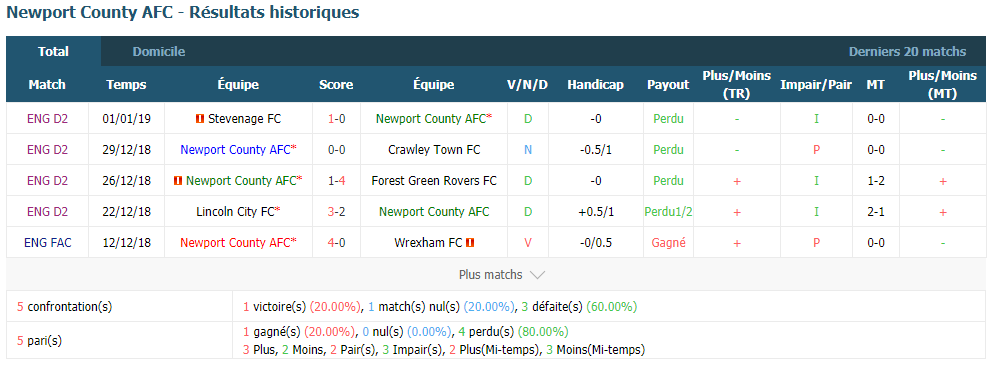995x367 pixels.
Task: Click blue Newport County AFC on 29/12/18
Action: (x=235, y=150)
